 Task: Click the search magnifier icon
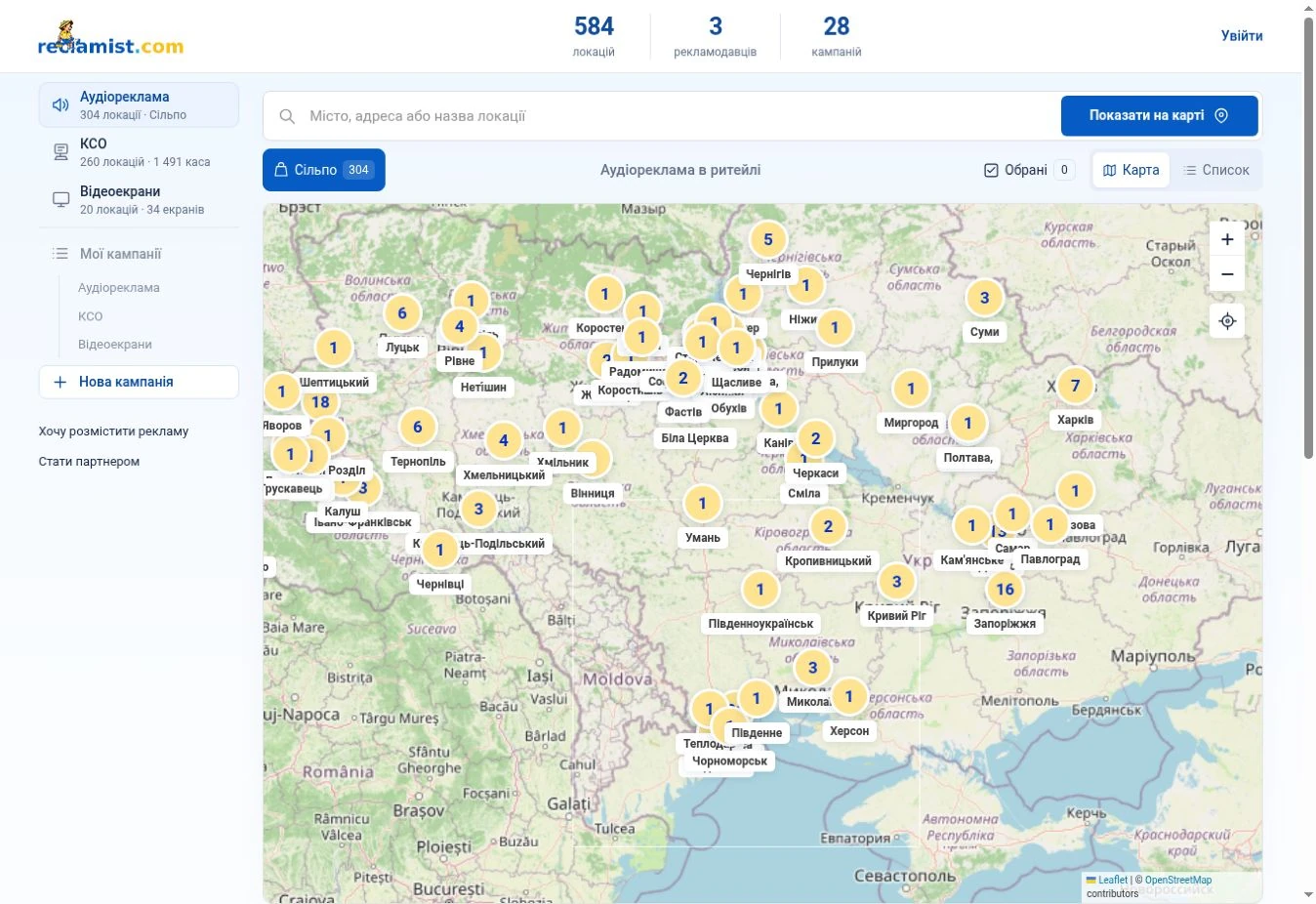[287, 116]
